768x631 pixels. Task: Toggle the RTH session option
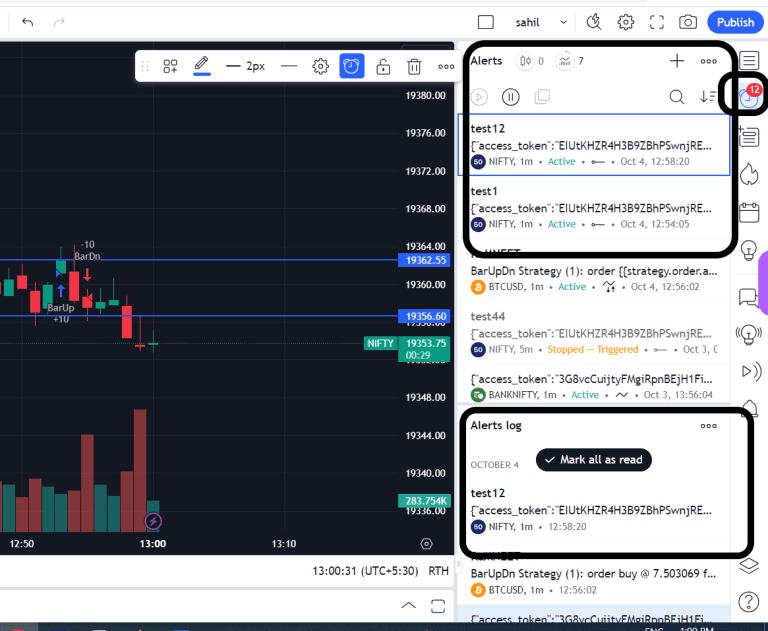coord(438,571)
